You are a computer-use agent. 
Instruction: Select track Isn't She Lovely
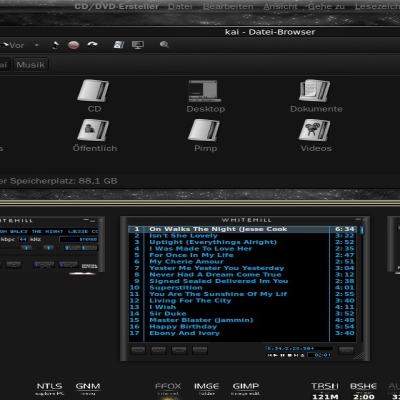point(242,236)
